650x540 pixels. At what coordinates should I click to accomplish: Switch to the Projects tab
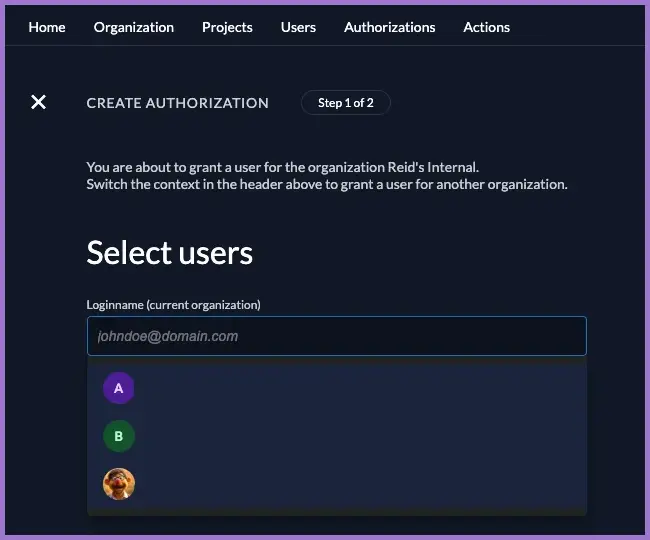point(227,27)
